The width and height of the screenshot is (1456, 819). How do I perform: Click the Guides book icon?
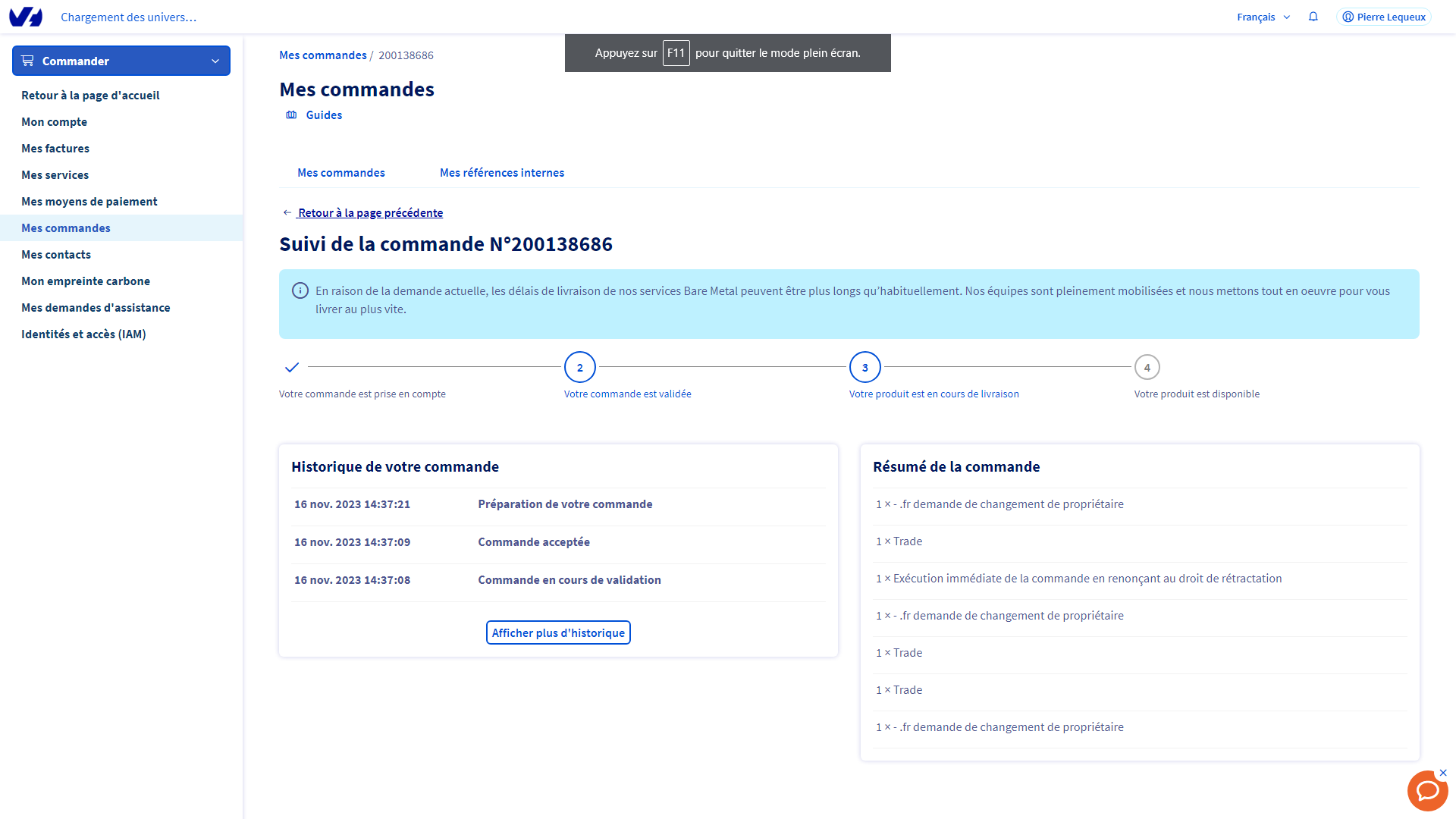click(x=291, y=115)
